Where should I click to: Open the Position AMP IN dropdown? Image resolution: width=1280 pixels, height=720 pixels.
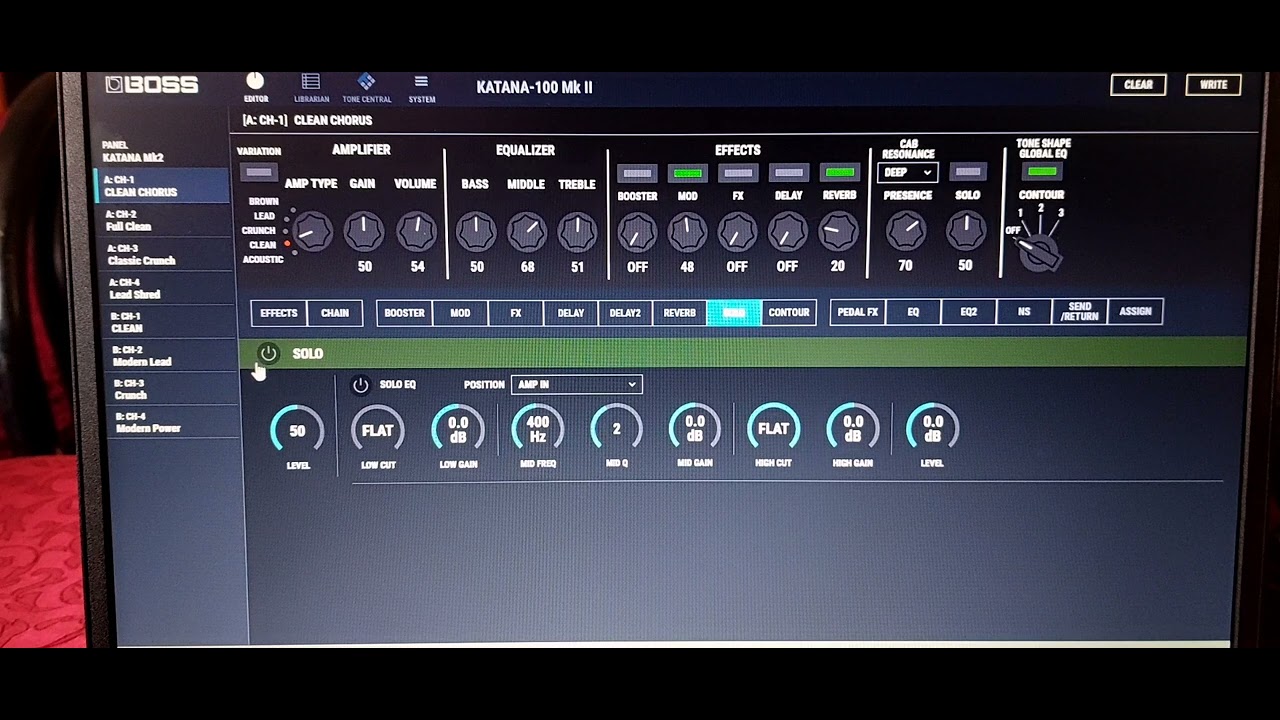point(577,384)
